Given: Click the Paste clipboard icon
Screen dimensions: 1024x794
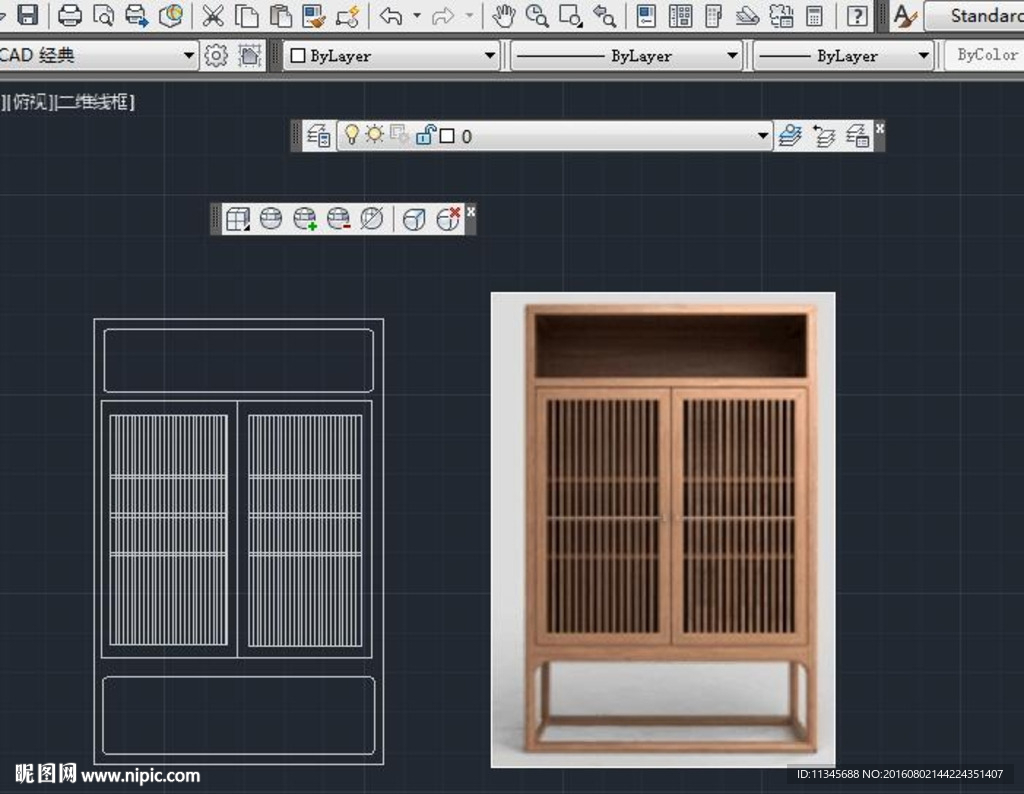Looking at the screenshot, I should pyautogui.click(x=280, y=14).
